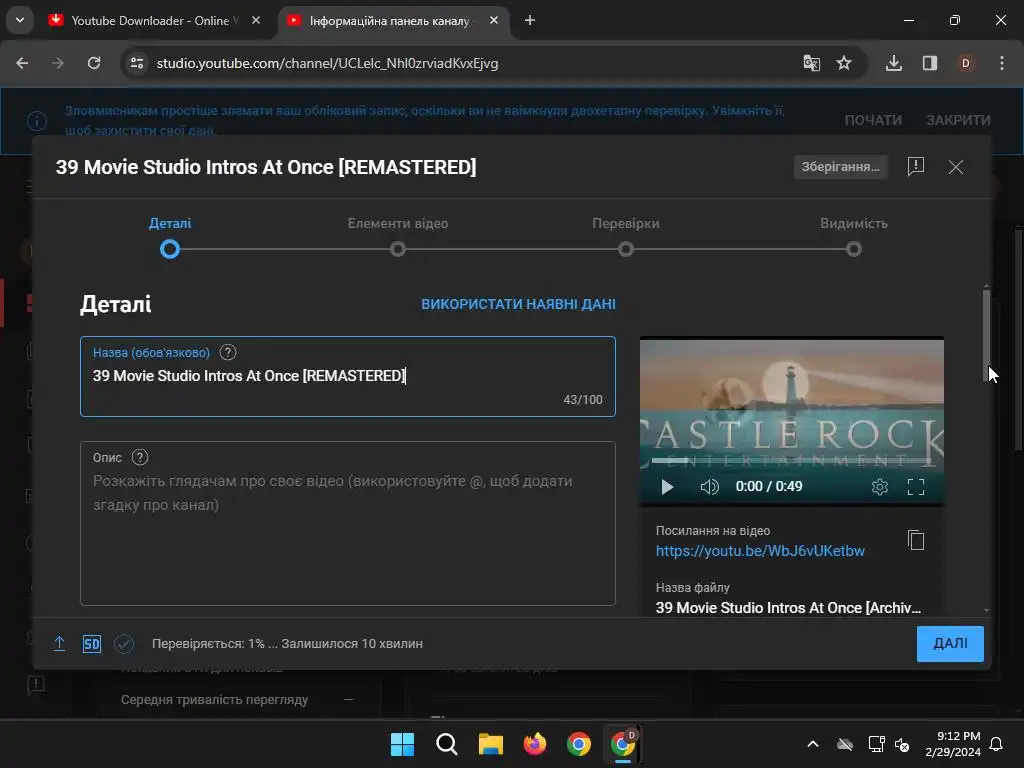
Task: Click the upload status arrow icon
Action: click(59, 644)
